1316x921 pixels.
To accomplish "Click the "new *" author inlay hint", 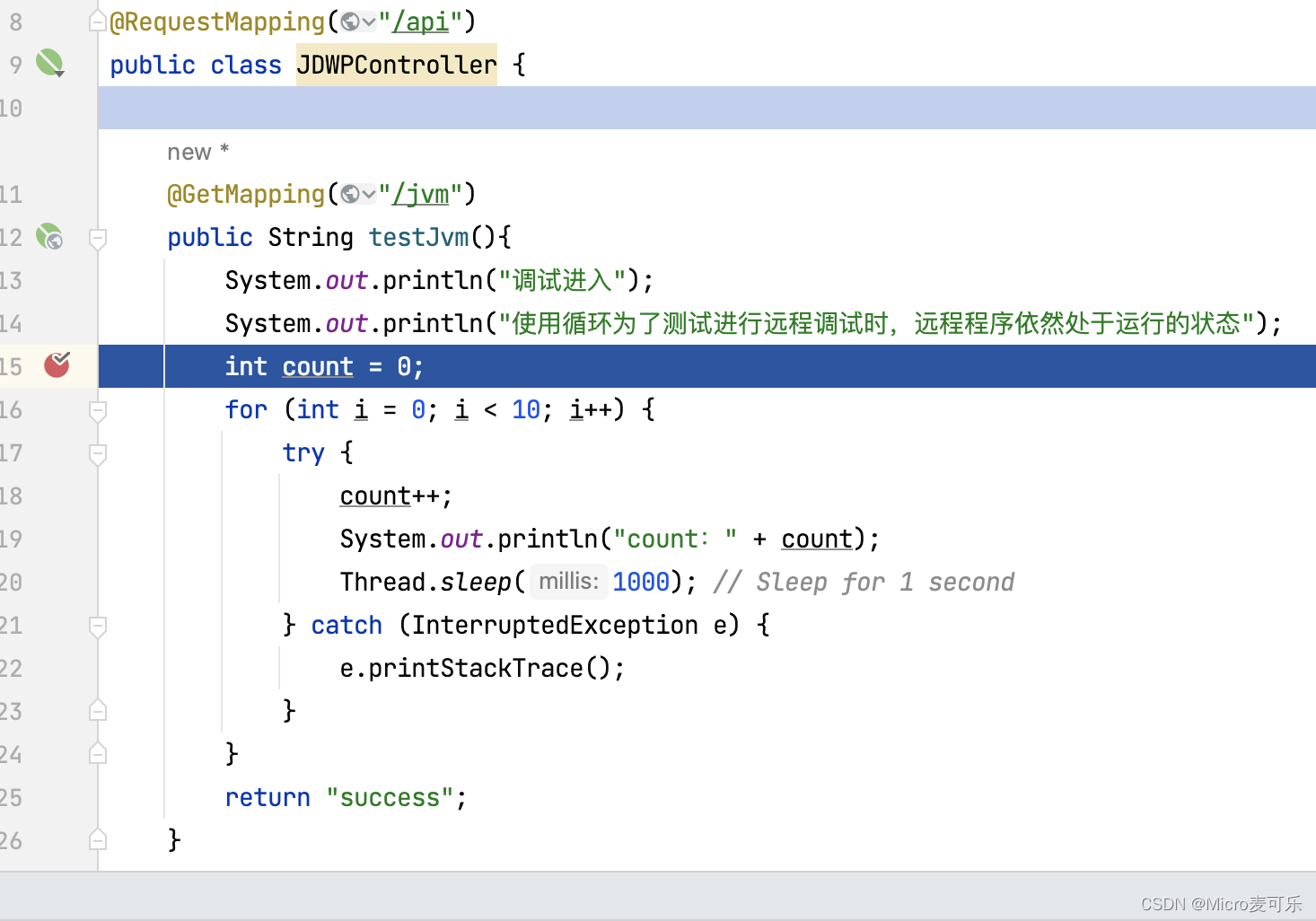I will pos(198,152).
